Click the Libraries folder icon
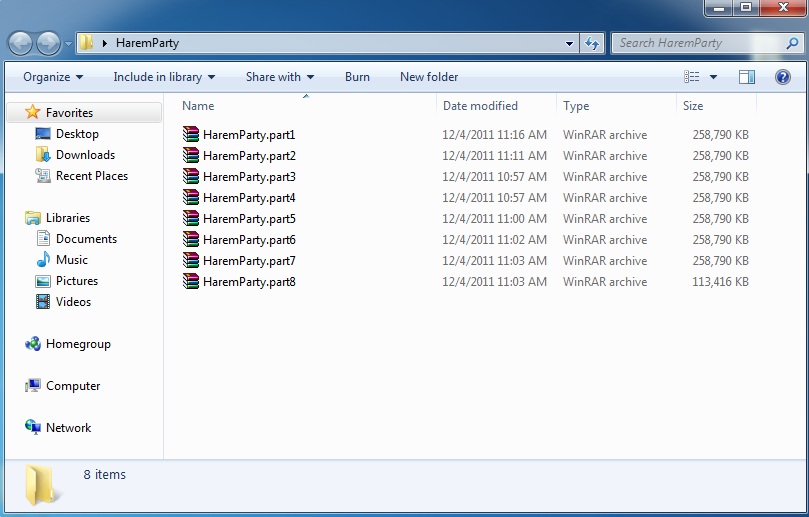Viewport: 809px width, 517px height. (x=33, y=218)
